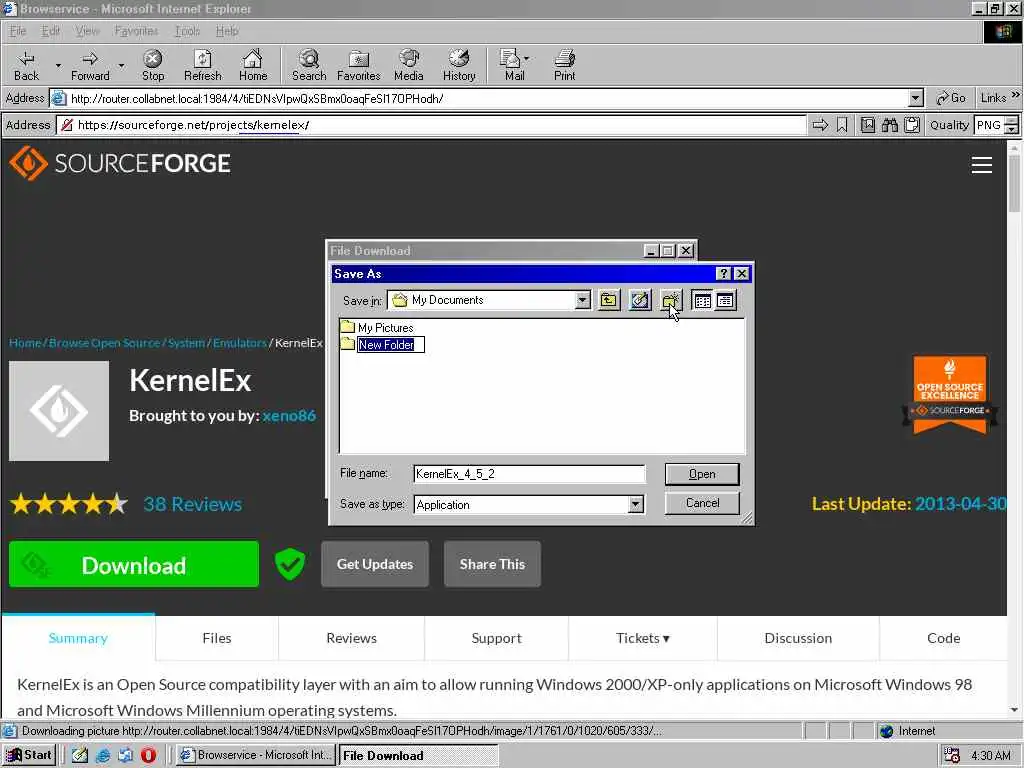This screenshot has width=1024, height=768.
Task: Click the Emulators breadcrumb link
Action: point(240,343)
